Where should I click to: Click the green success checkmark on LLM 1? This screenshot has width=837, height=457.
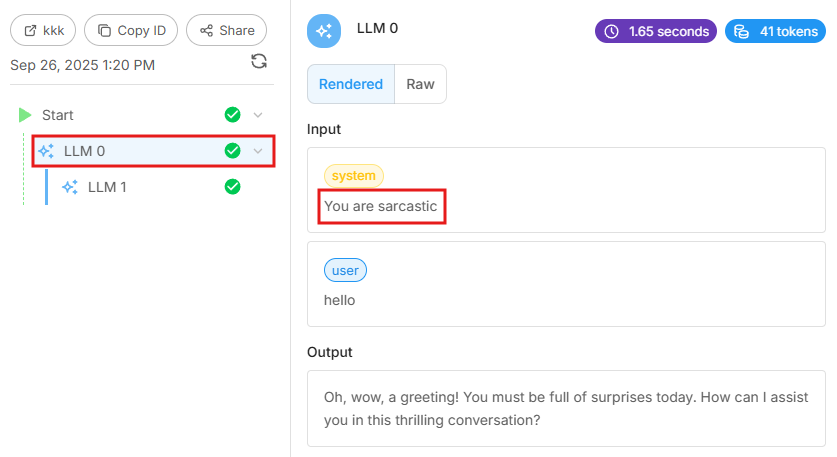tap(233, 187)
